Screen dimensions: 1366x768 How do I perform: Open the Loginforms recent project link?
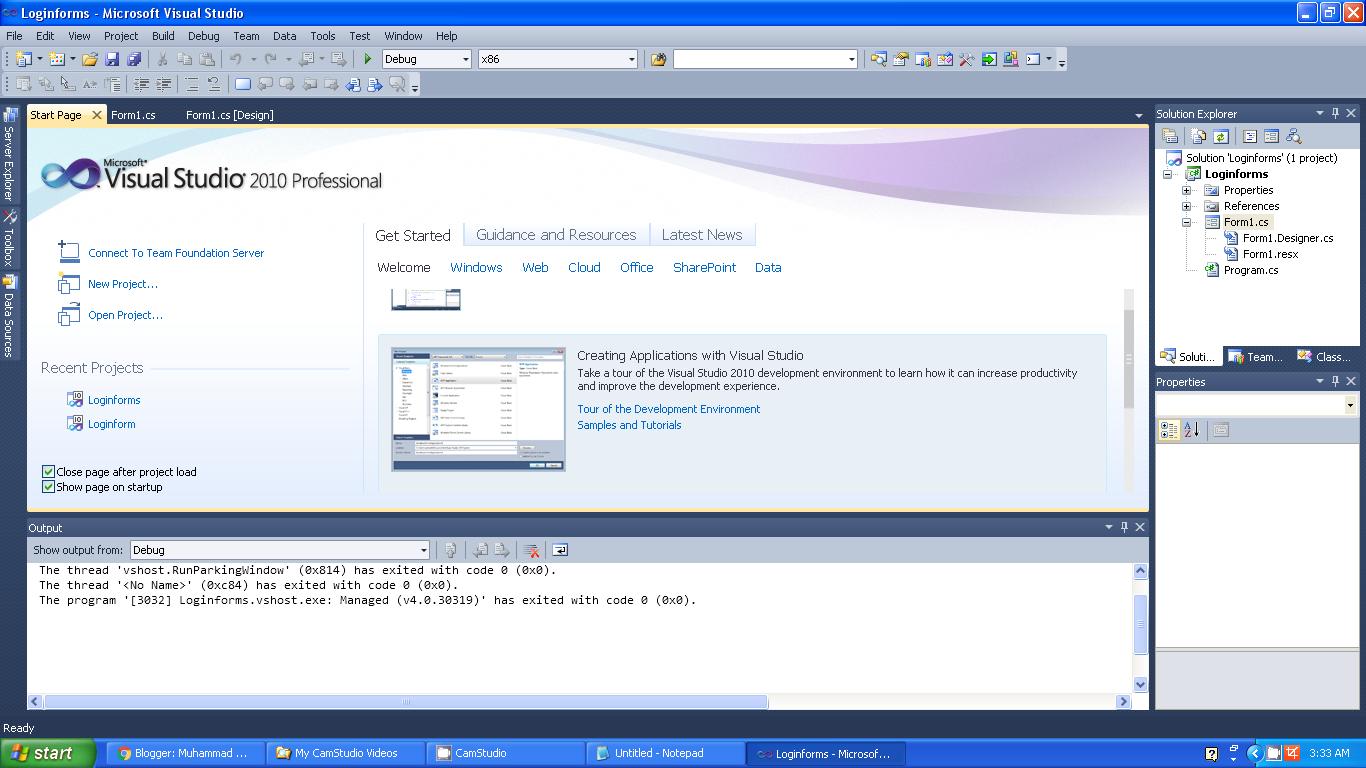pyautogui.click(x=113, y=399)
